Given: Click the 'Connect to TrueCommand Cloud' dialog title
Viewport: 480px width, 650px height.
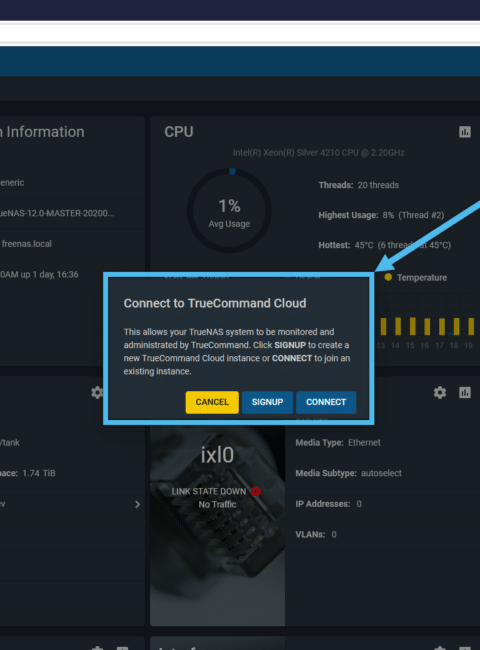Looking at the screenshot, I should 215,303.
